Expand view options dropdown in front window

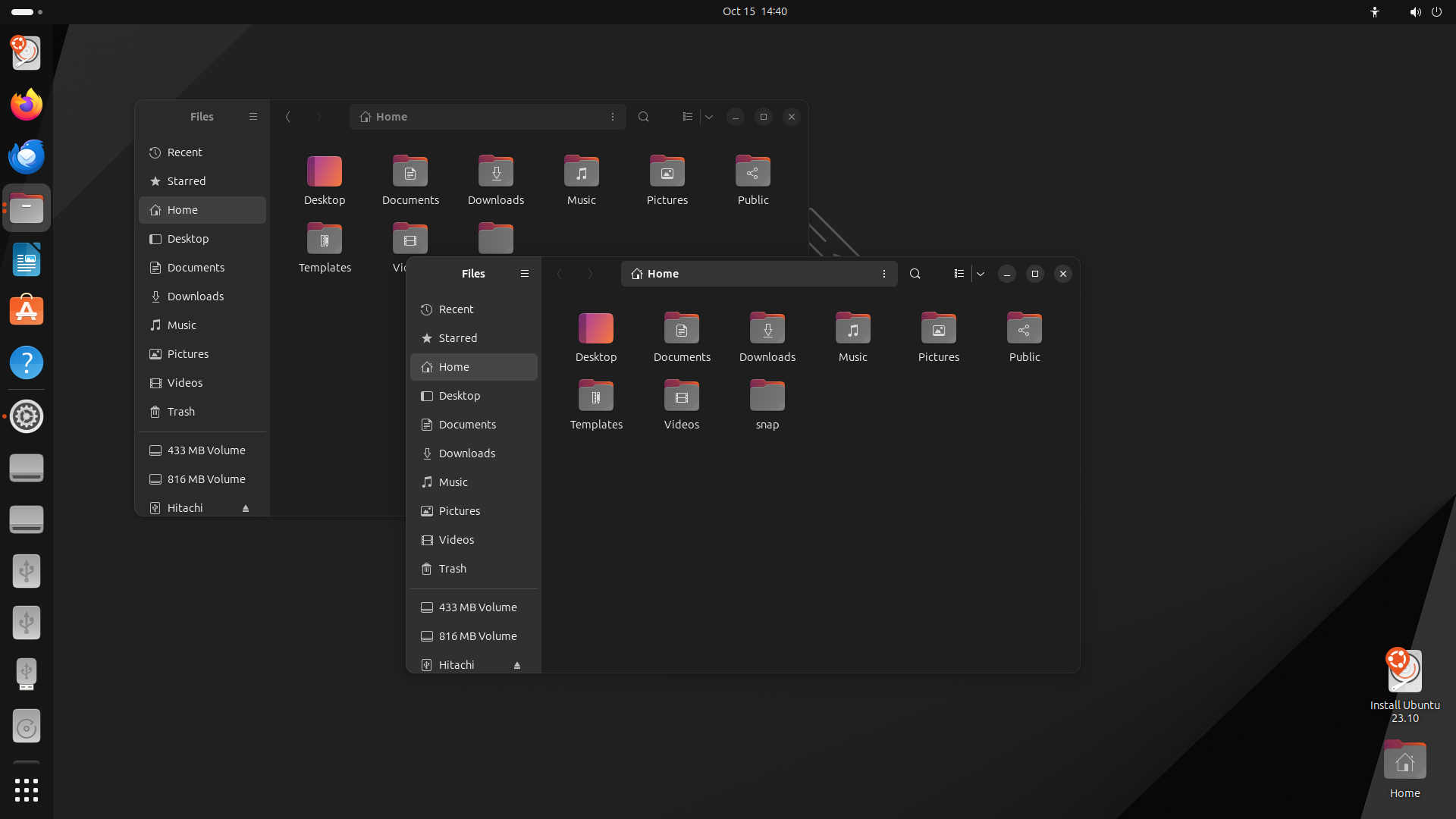pos(981,274)
